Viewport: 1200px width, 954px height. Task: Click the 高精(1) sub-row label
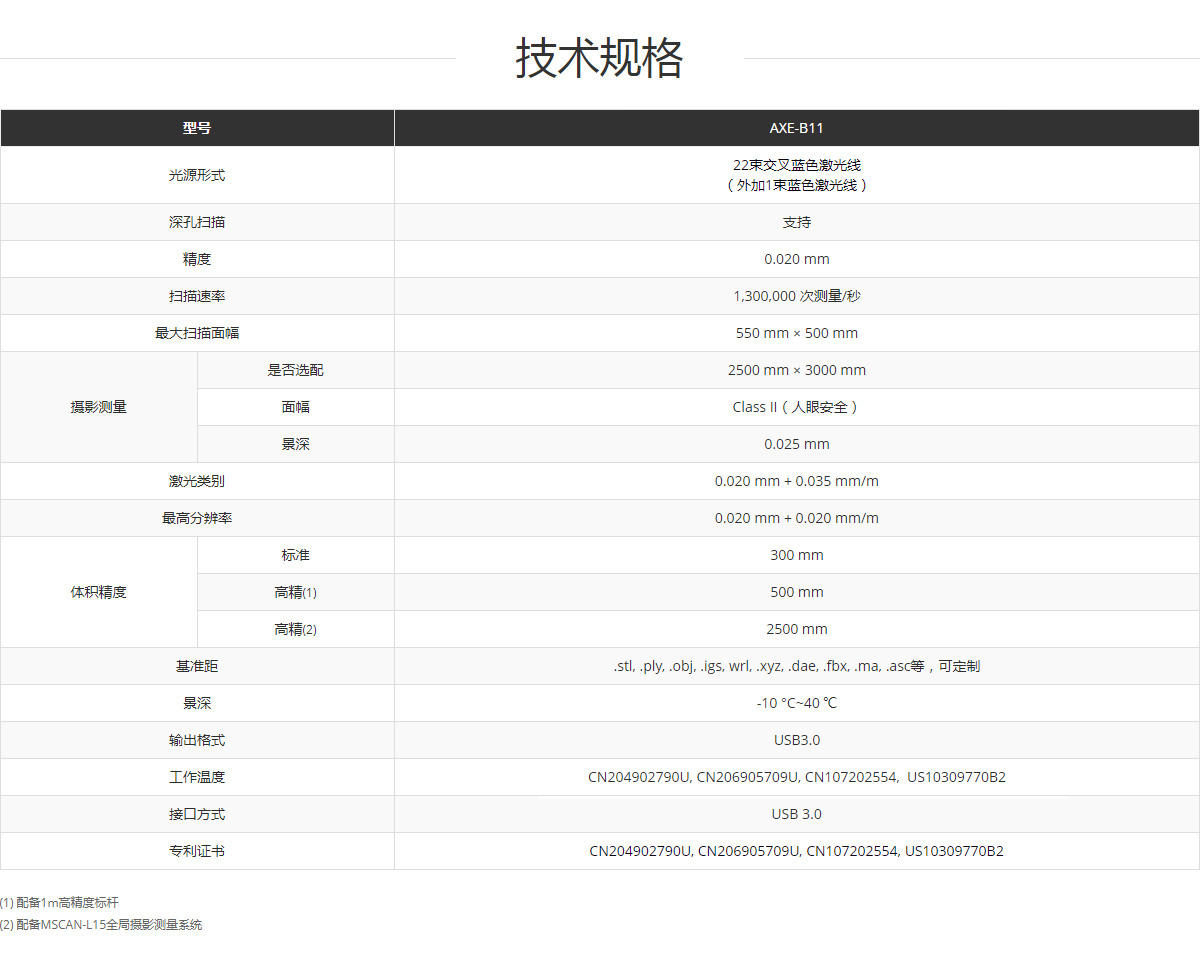[295, 592]
